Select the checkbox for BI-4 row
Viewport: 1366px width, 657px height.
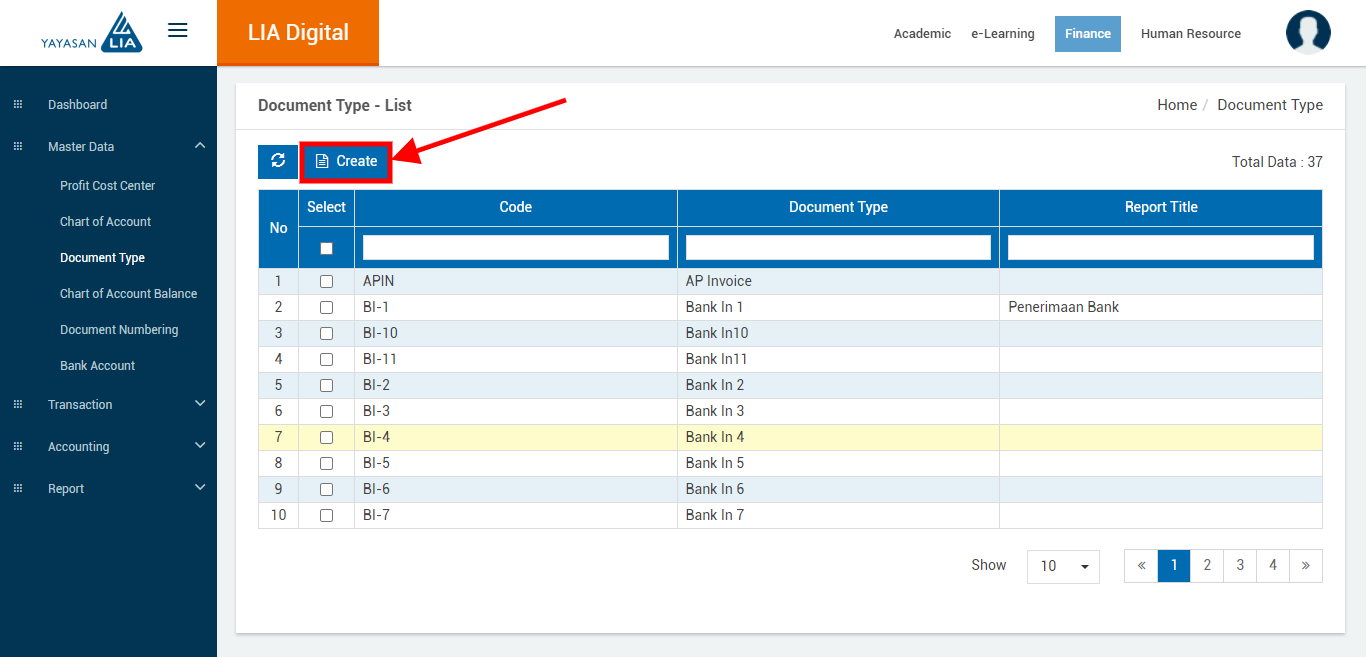[326, 438]
